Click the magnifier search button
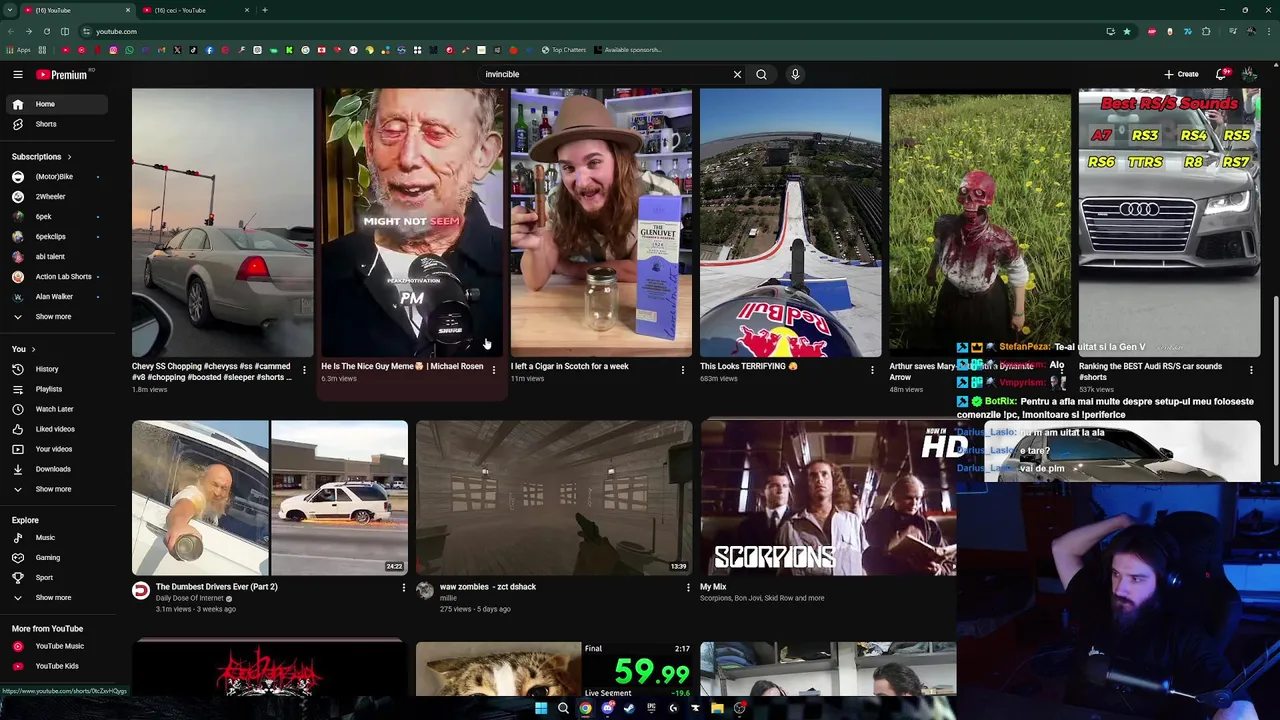Image resolution: width=1280 pixels, height=720 pixels. point(761,74)
